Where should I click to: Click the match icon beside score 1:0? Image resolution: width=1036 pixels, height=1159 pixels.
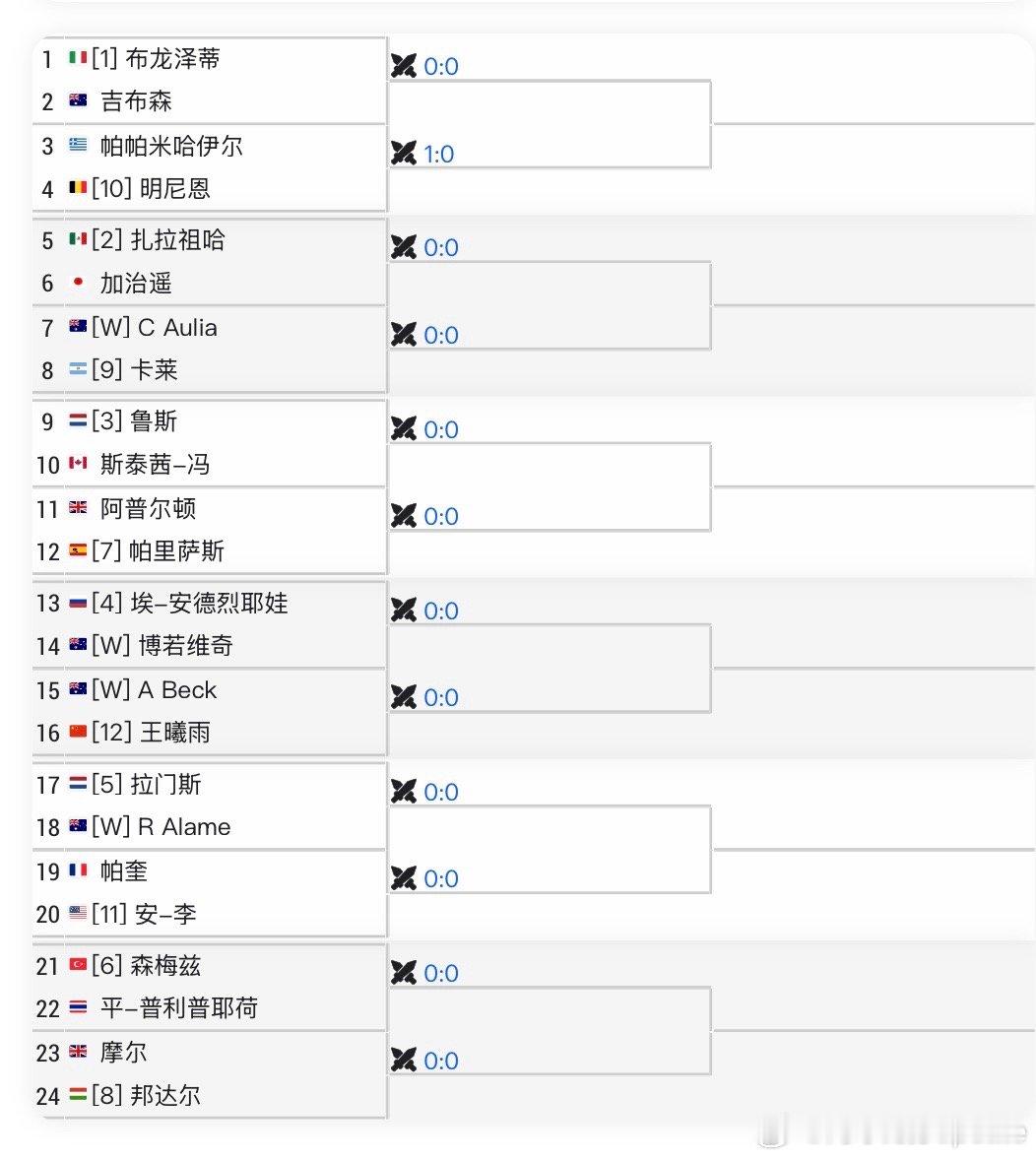pos(404,153)
